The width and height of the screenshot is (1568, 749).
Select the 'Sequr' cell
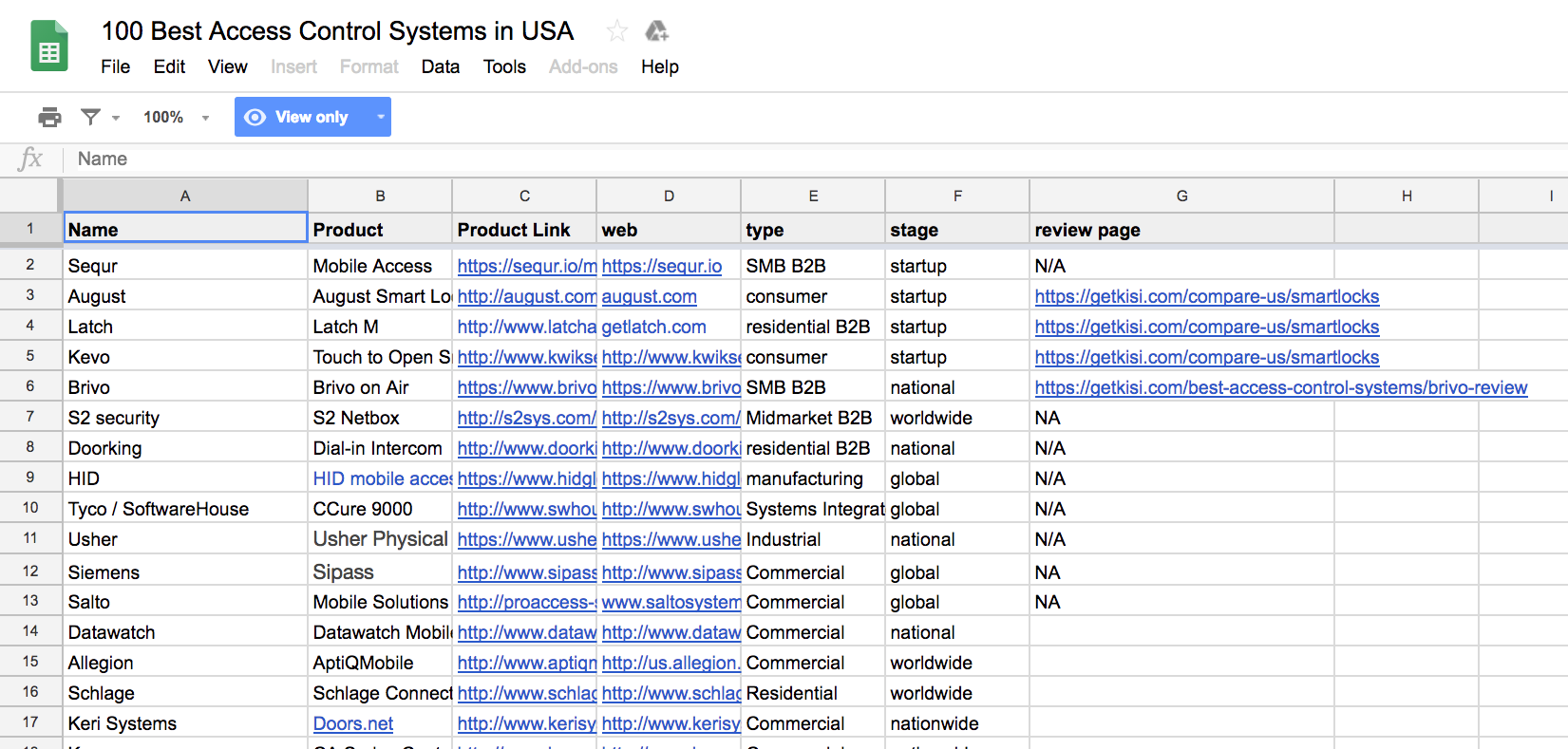click(185, 266)
